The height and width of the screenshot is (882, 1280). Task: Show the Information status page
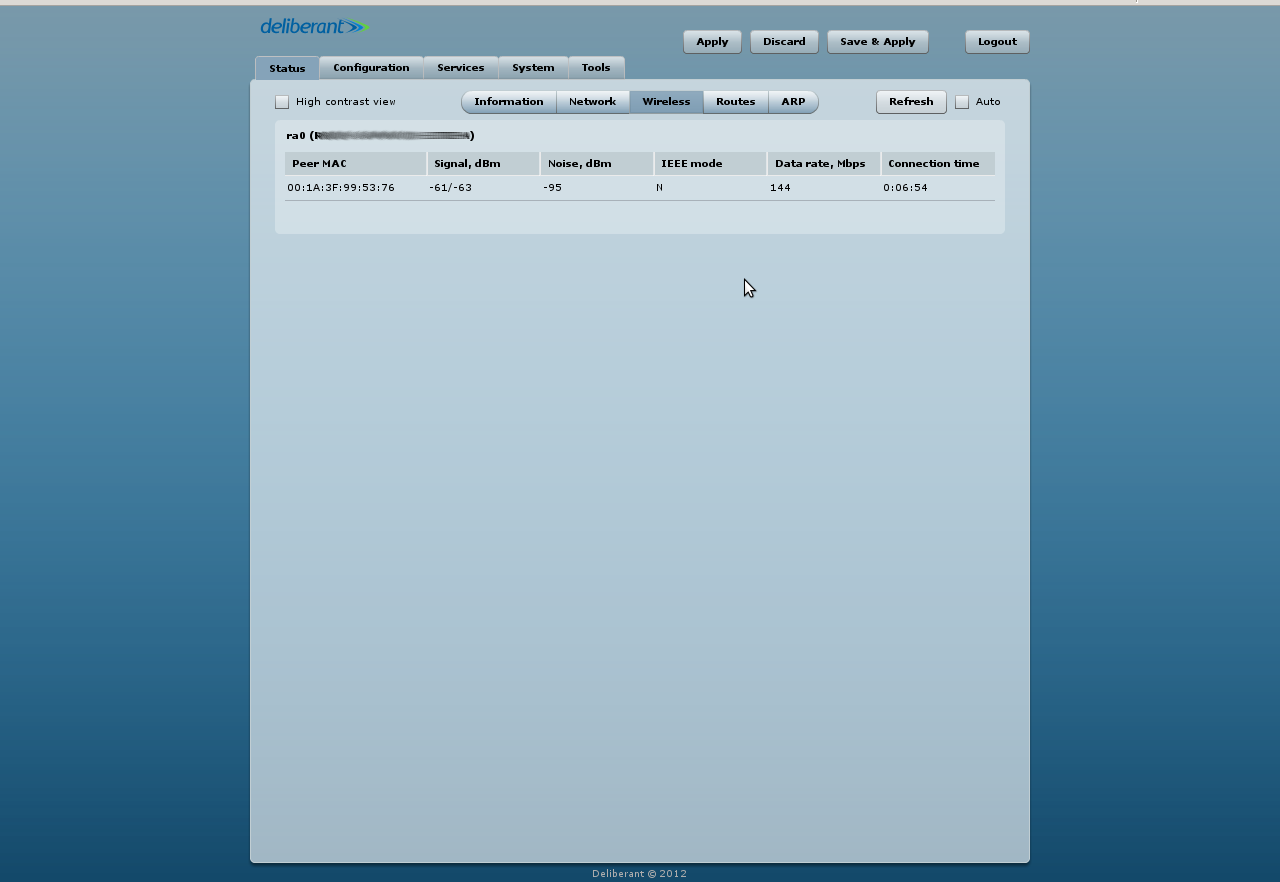[509, 102]
